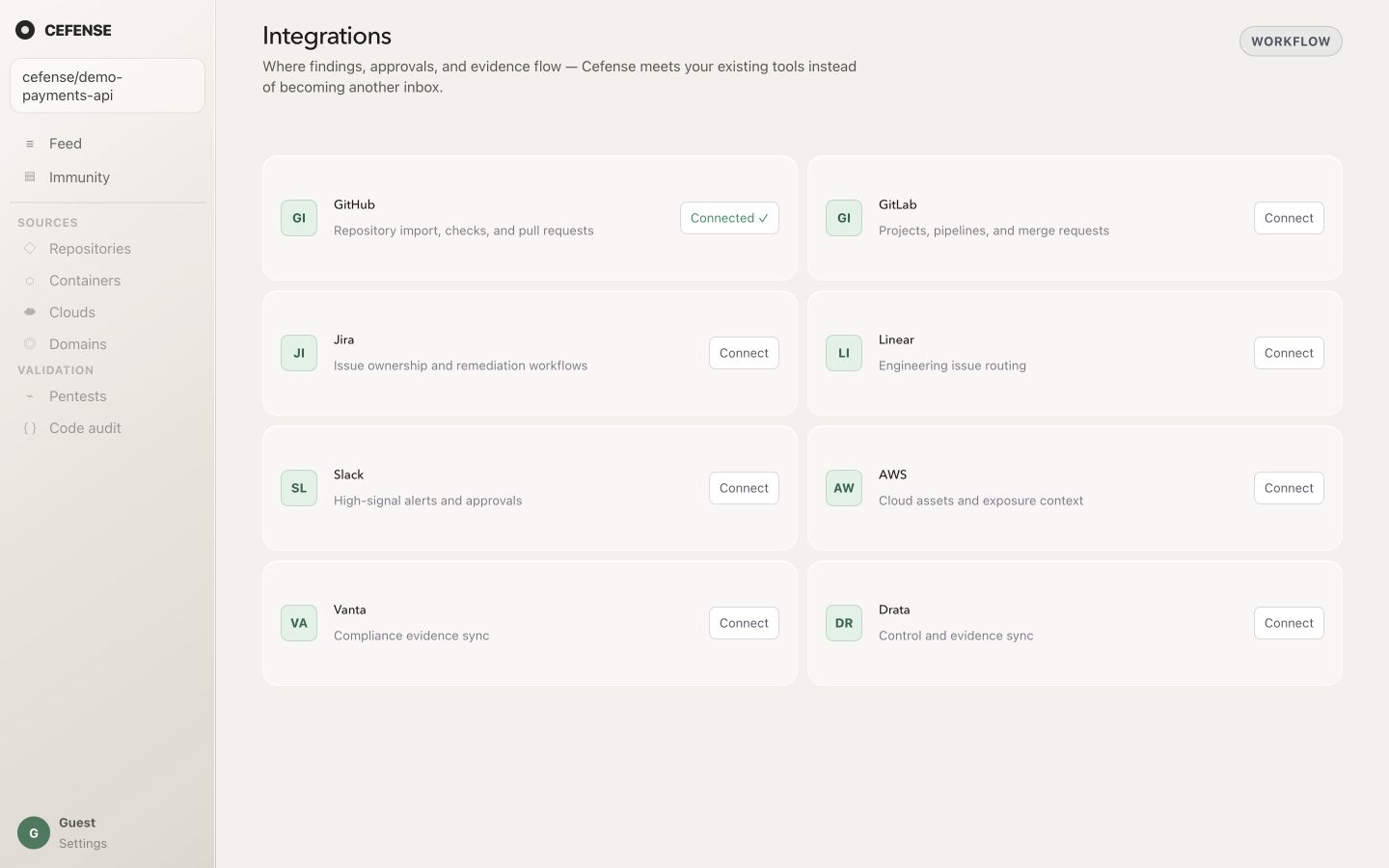This screenshot has width=1389, height=868.
Task: Connect the Linear integration
Action: (1289, 353)
